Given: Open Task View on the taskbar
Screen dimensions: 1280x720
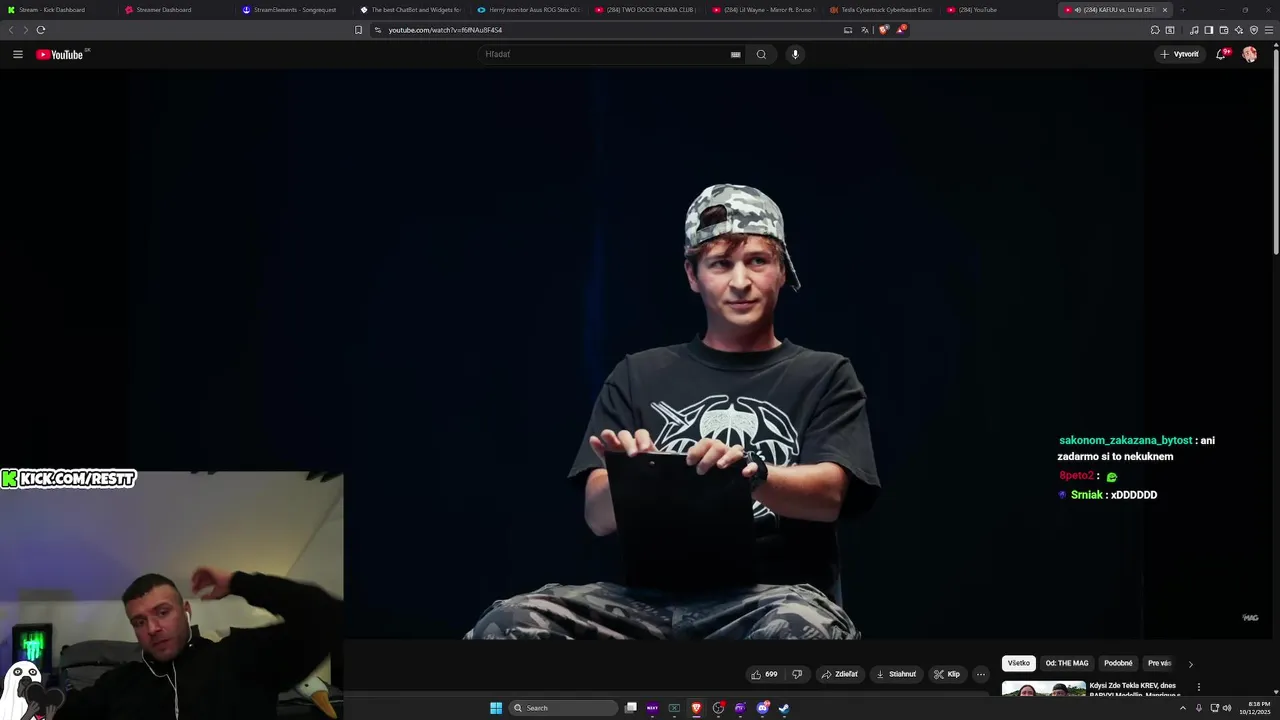Looking at the screenshot, I should click(631, 708).
